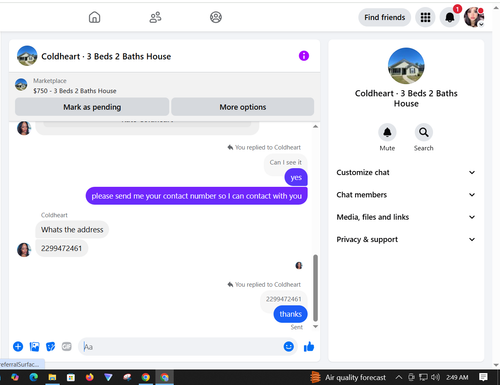Image resolution: width=500 pixels, height=385 pixels.
Task: Click chat title 'Coldheart · 3 Beds 2 Baths House'
Action: [106, 56]
